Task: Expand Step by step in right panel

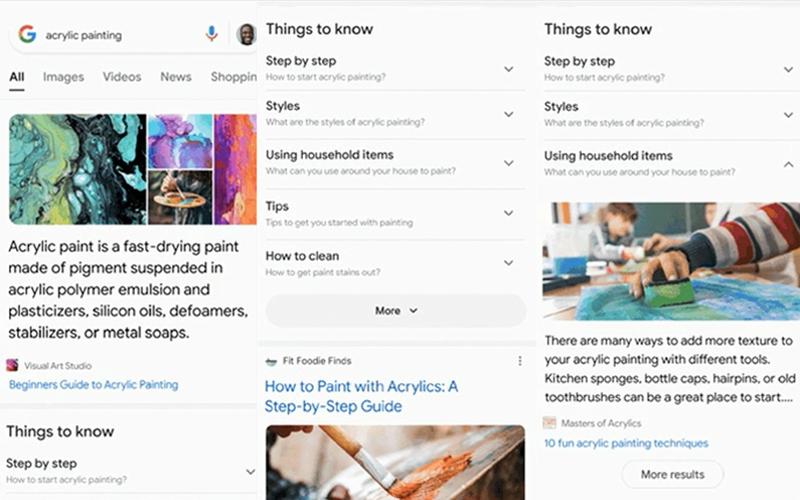Action: (x=788, y=69)
